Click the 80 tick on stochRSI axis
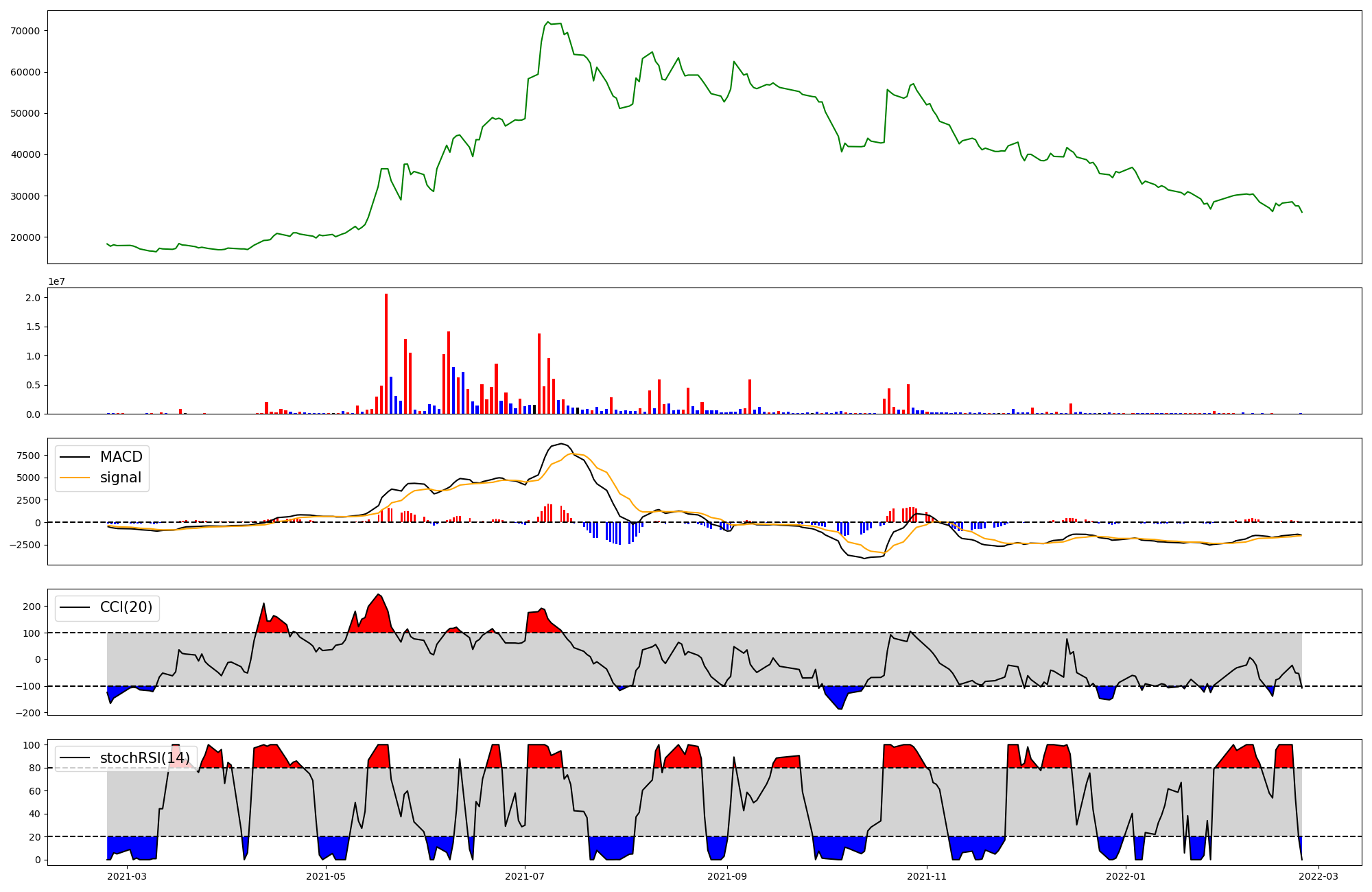This screenshot has width=1372, height=892. coord(34,768)
